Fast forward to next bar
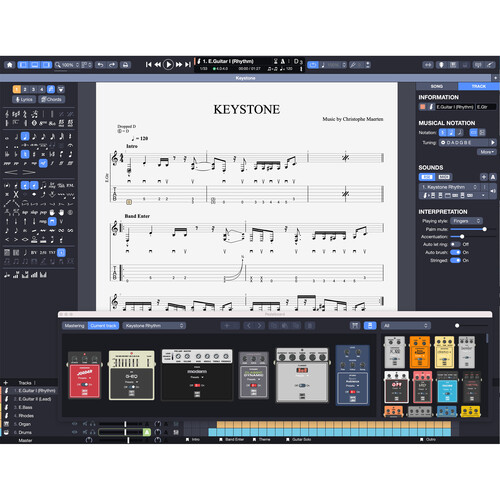The image size is (500, 500). pyautogui.click(x=179, y=65)
